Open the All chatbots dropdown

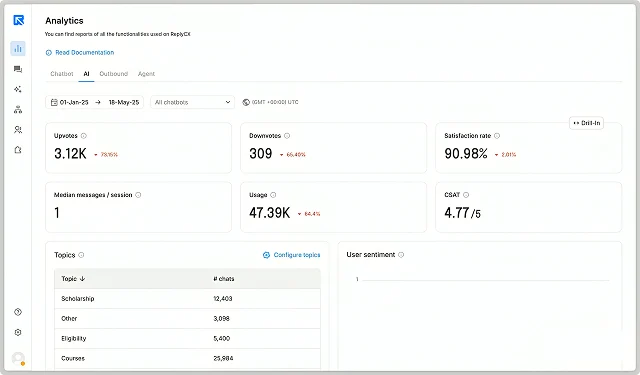coord(193,102)
